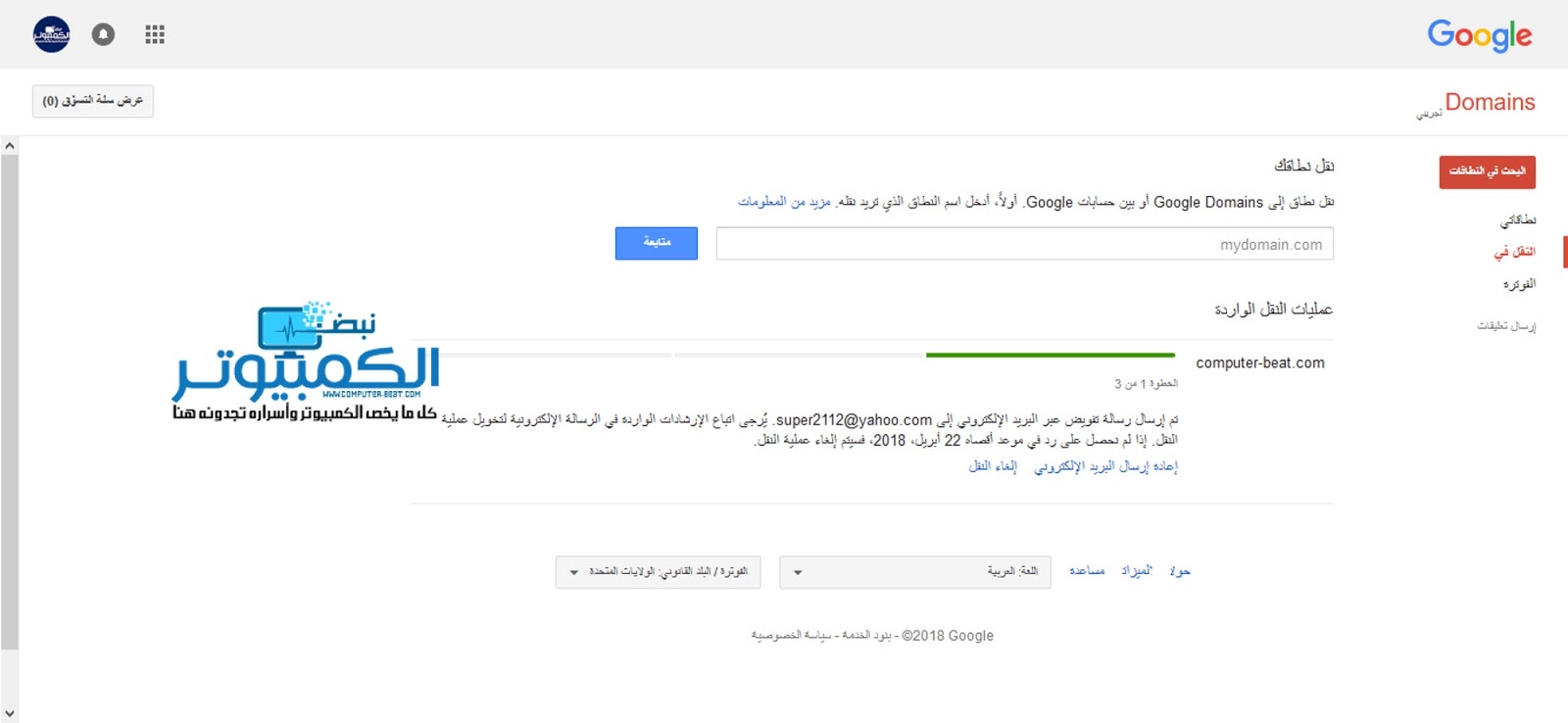Open the Terms of Service footer link
This screenshot has height=723, width=1568.
coord(865,636)
